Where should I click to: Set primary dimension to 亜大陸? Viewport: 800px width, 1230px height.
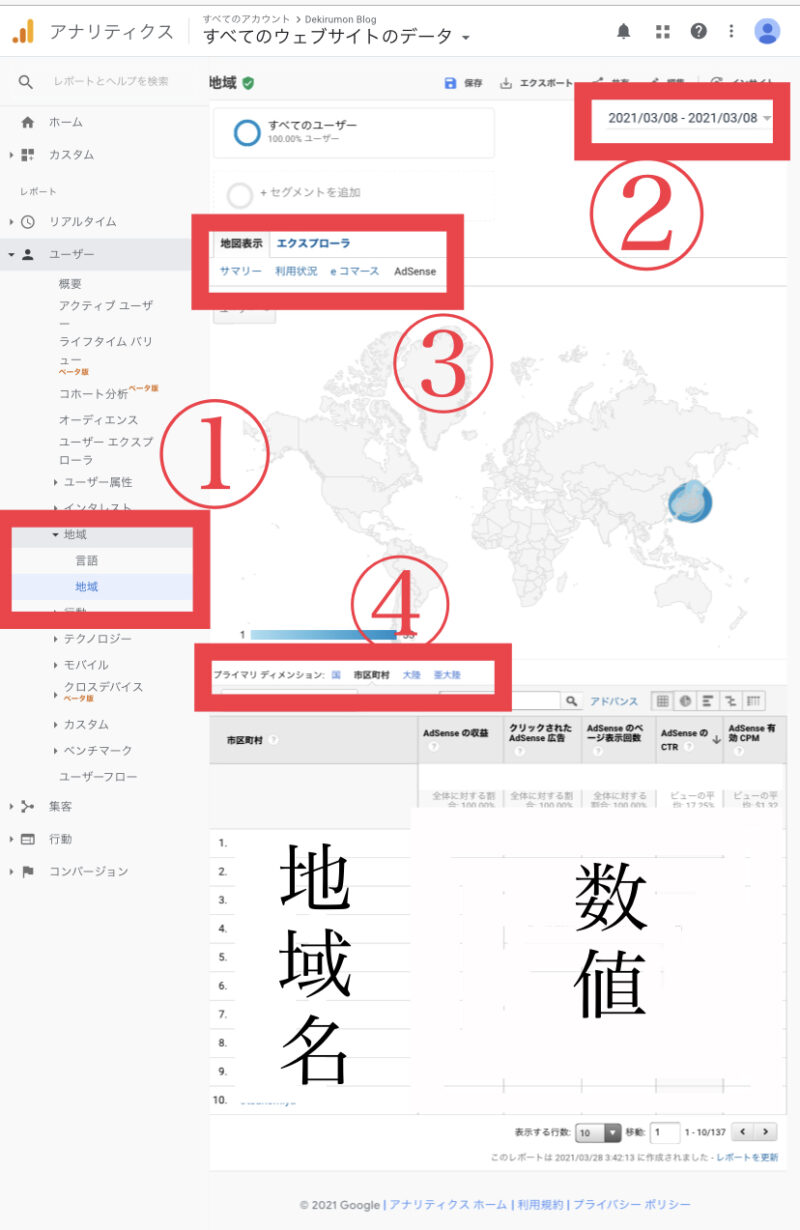tap(448, 675)
